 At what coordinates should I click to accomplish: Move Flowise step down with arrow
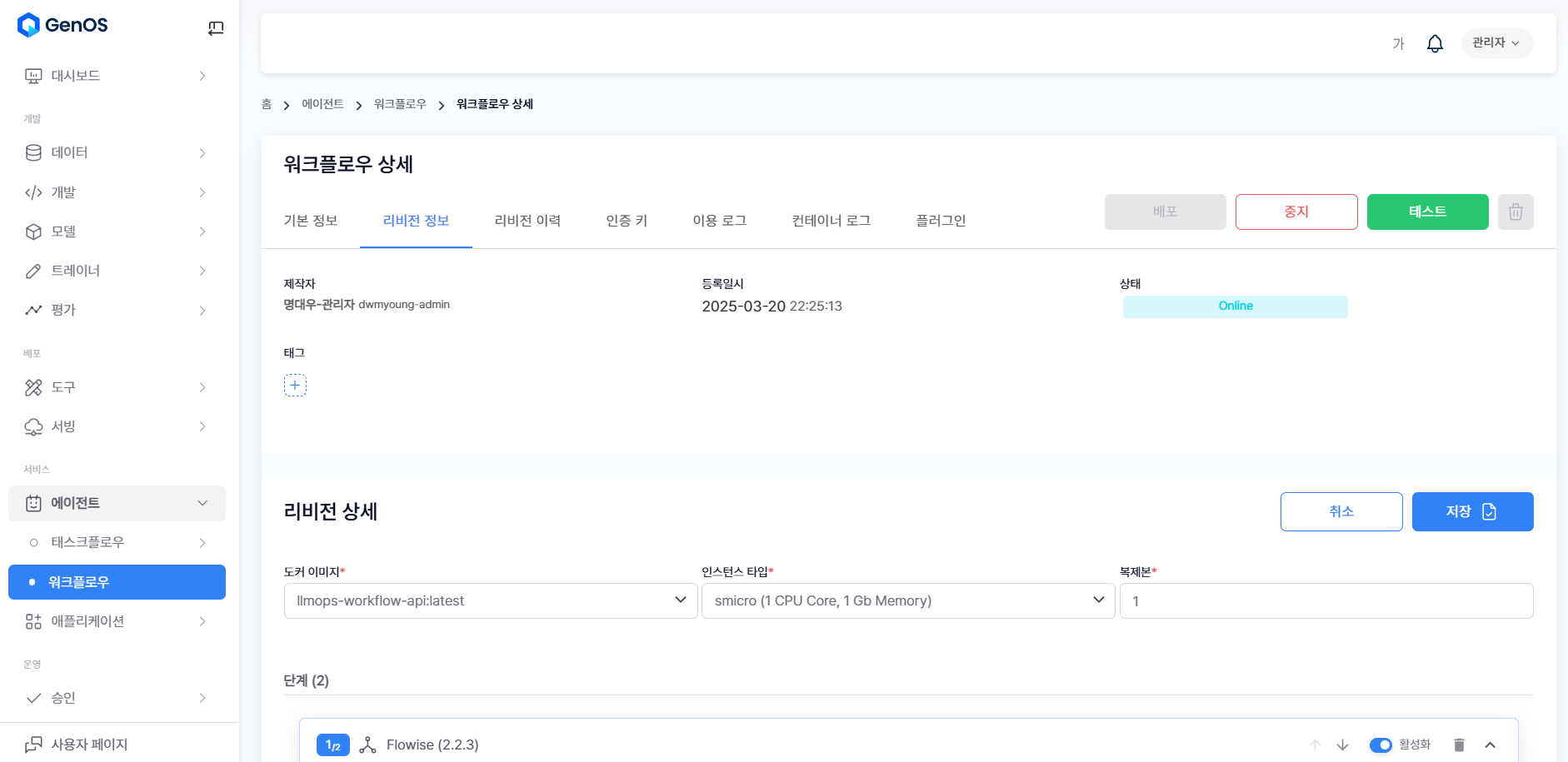tap(1342, 745)
